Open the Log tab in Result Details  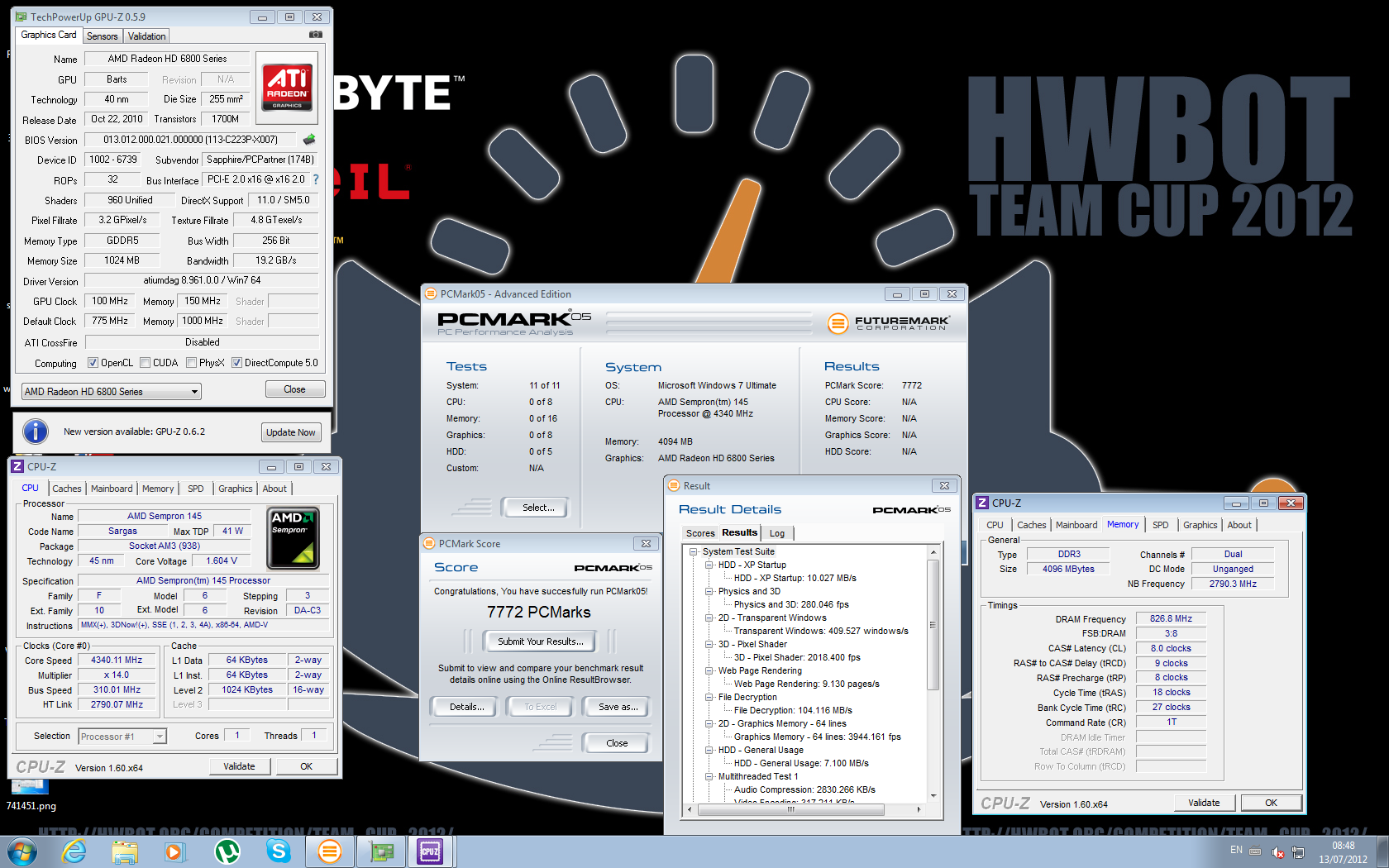click(777, 533)
